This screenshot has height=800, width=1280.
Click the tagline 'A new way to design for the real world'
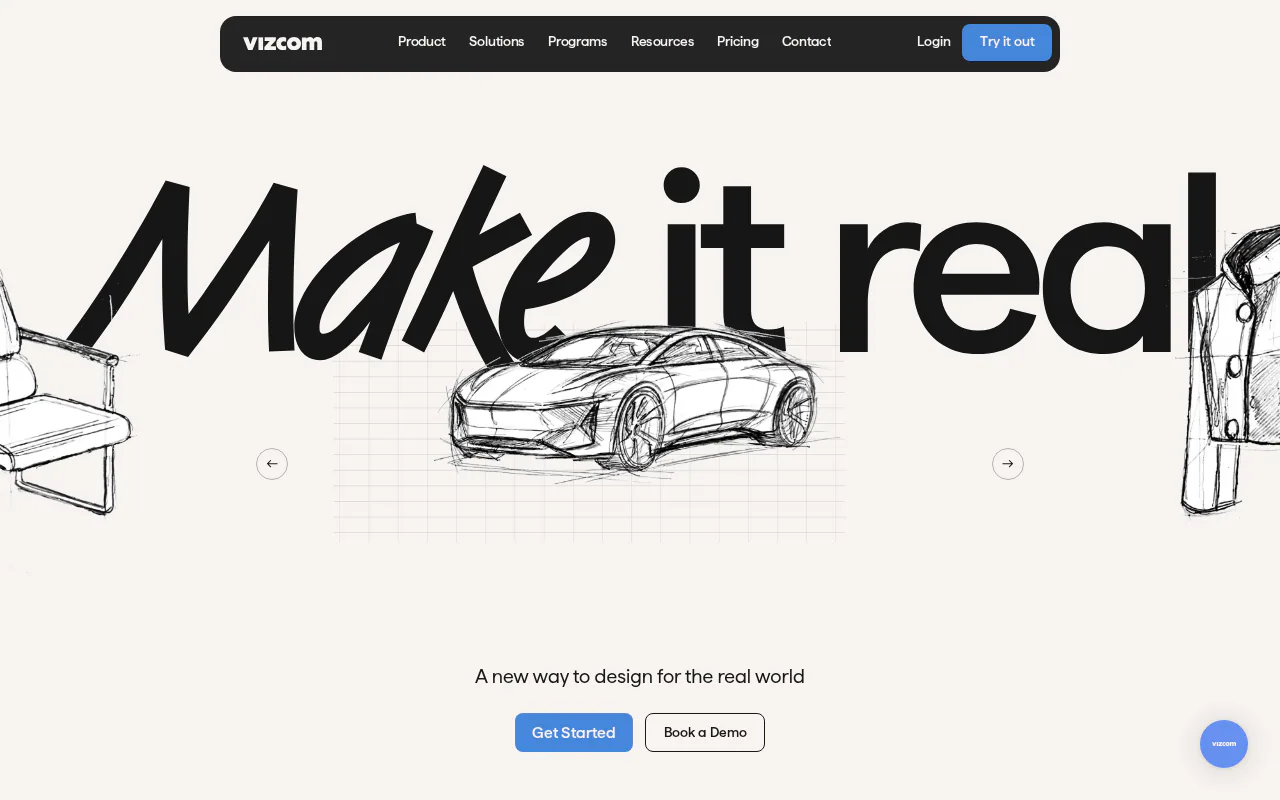pos(640,677)
